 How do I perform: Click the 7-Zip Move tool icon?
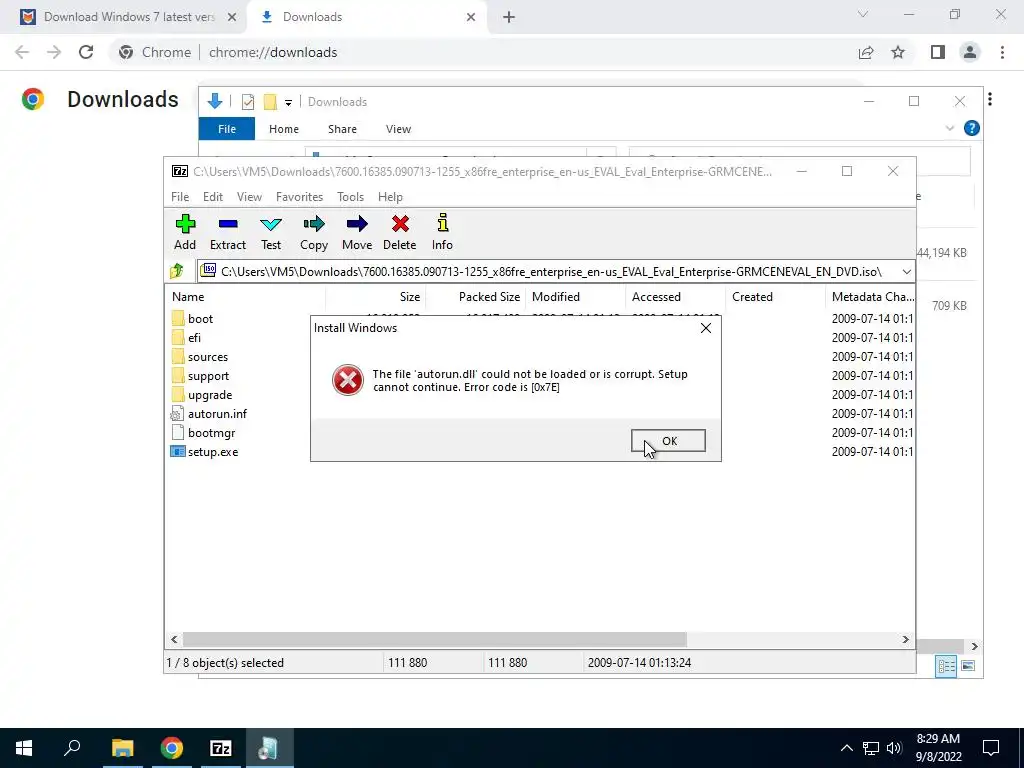[x=357, y=224]
